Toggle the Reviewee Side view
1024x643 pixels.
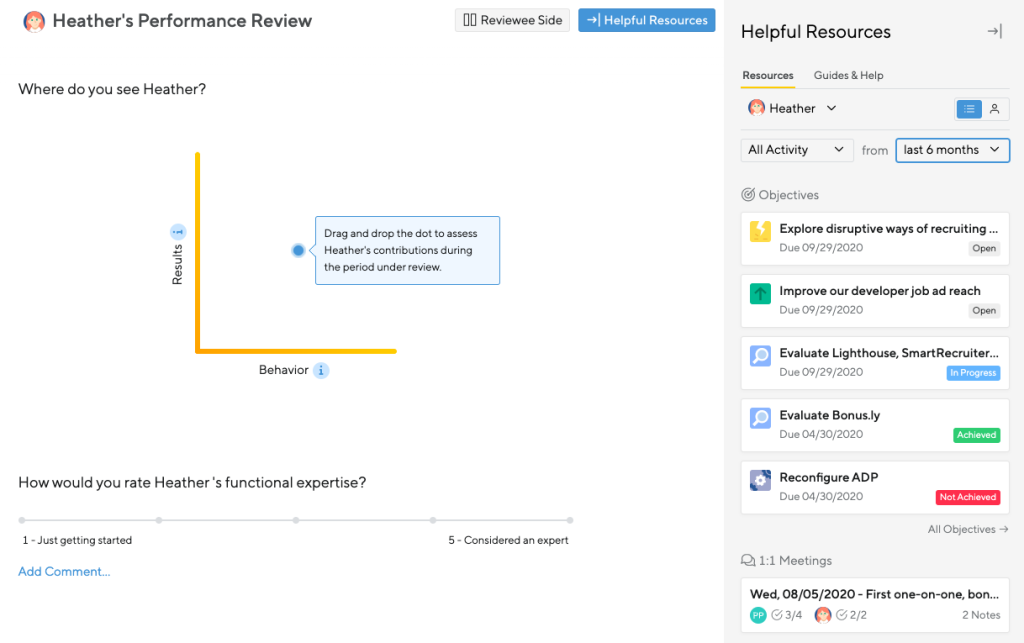click(x=512, y=20)
